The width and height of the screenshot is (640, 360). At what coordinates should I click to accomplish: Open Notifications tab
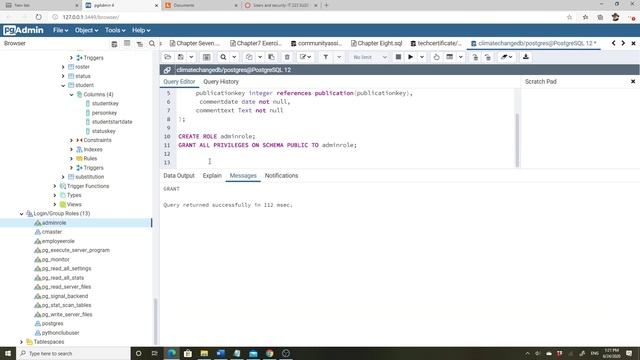point(281,176)
